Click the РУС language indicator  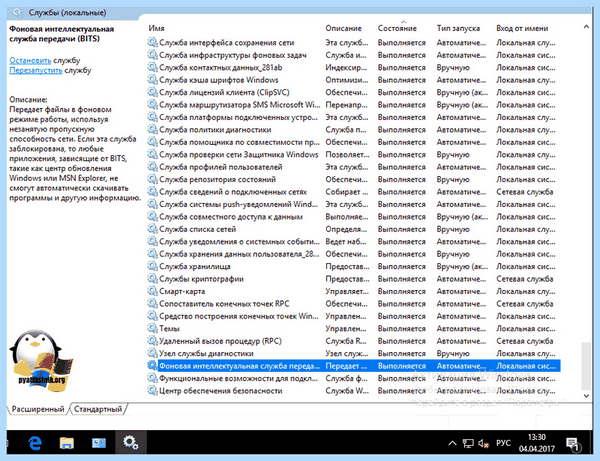(x=503, y=443)
